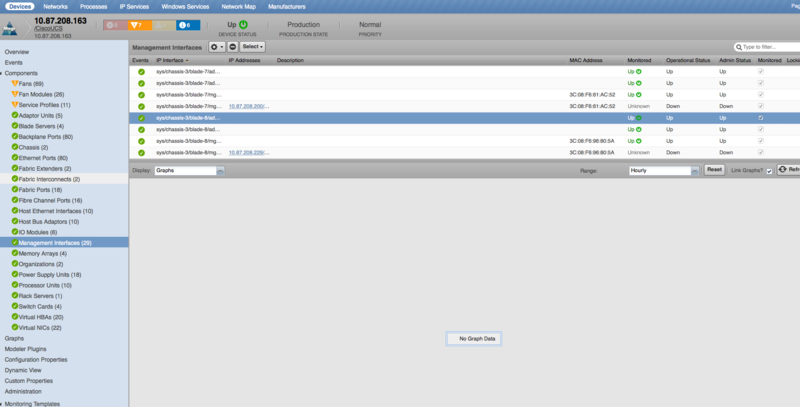Click green check icon beside Rack Servers

(x=15, y=295)
